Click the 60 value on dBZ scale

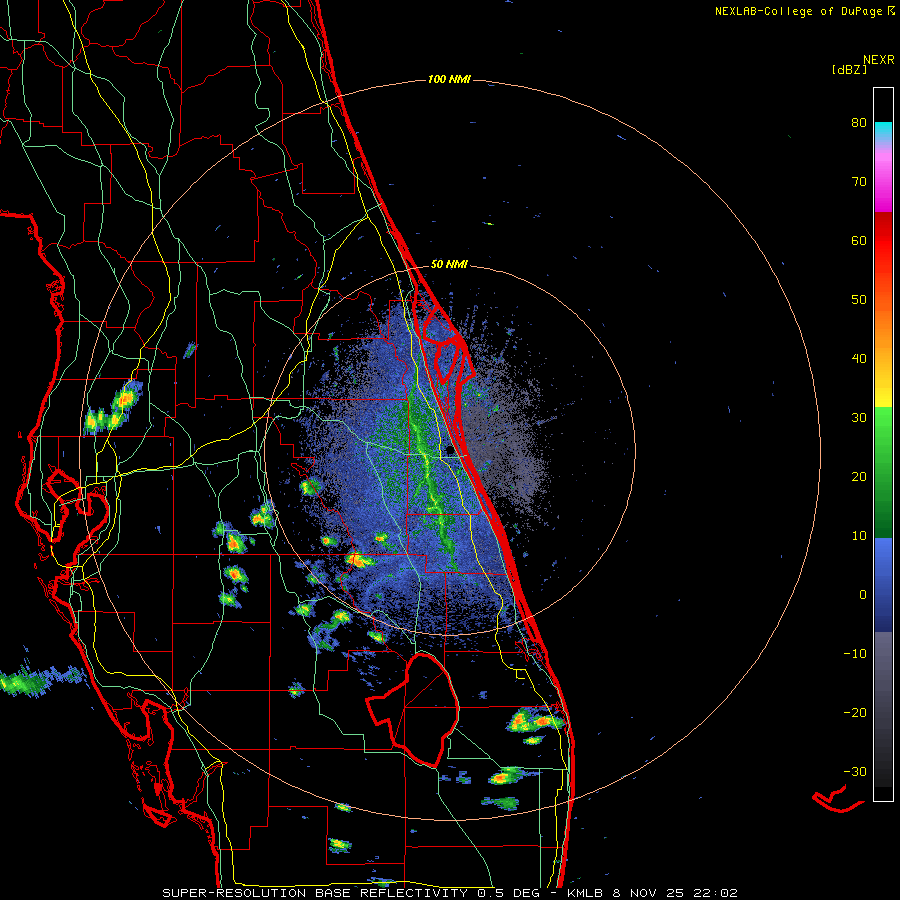pos(859,240)
